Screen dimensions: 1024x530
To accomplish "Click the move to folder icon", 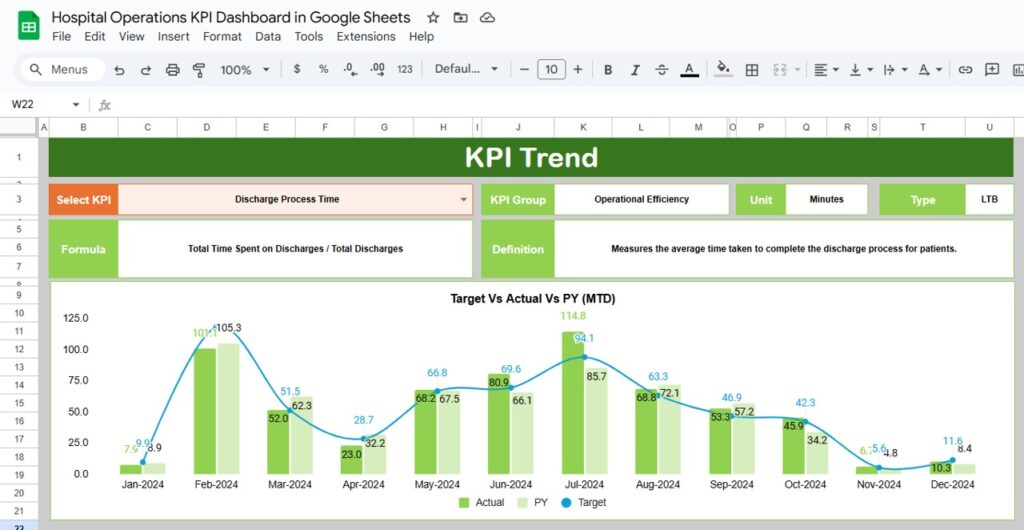I will click(460, 18).
